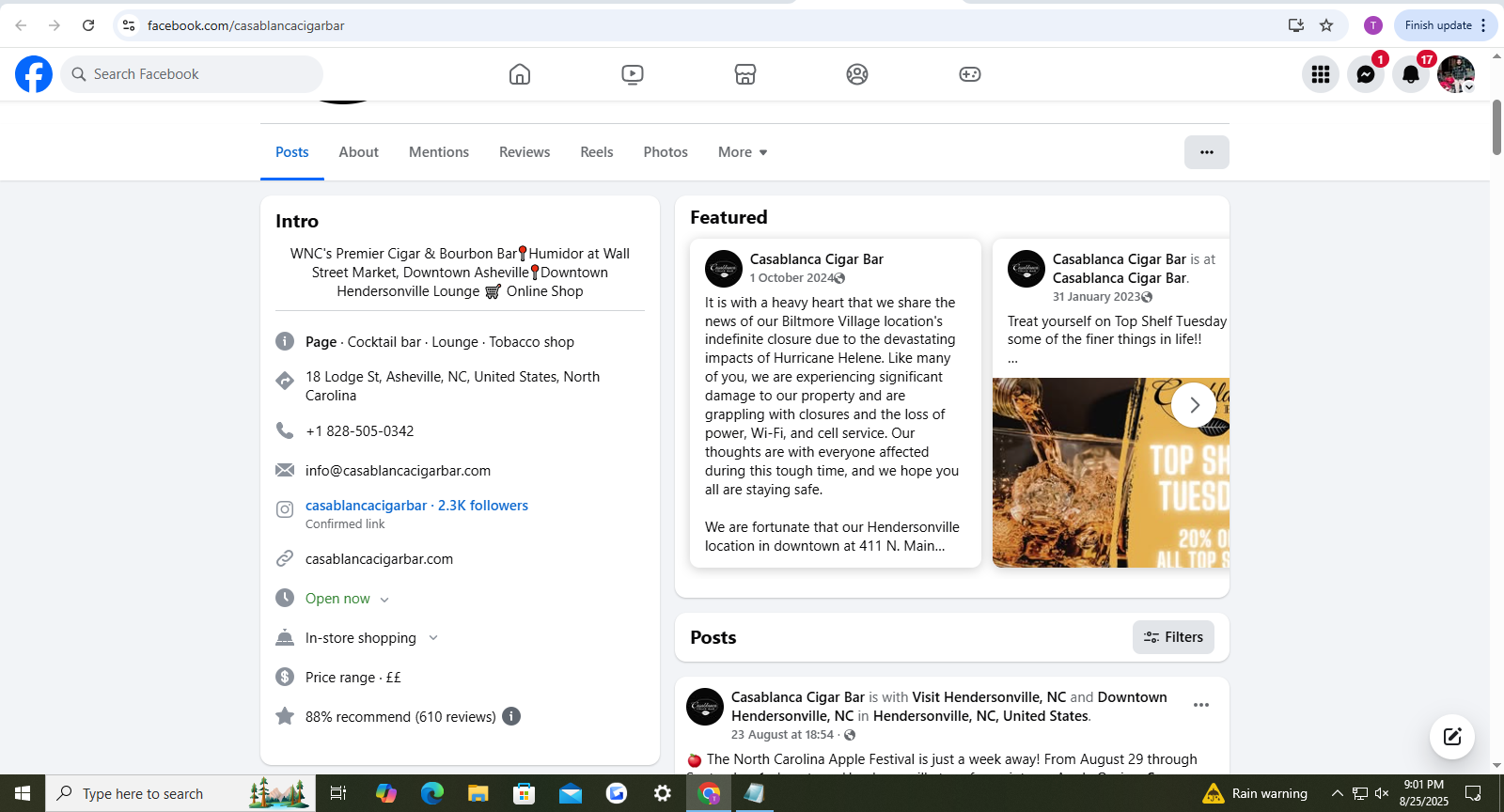Open the taskbar clock showing 9:01 PM
The height and width of the screenshot is (812, 1504).
point(1423,793)
